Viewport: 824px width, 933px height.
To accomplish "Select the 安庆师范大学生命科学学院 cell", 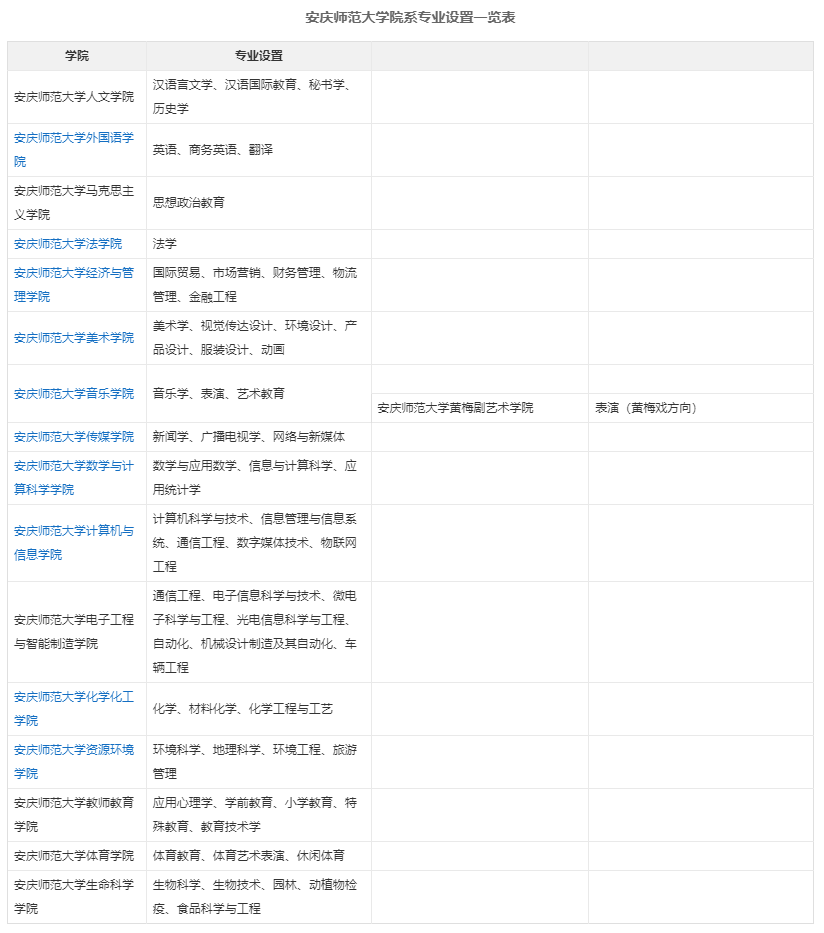I will coord(77,897).
